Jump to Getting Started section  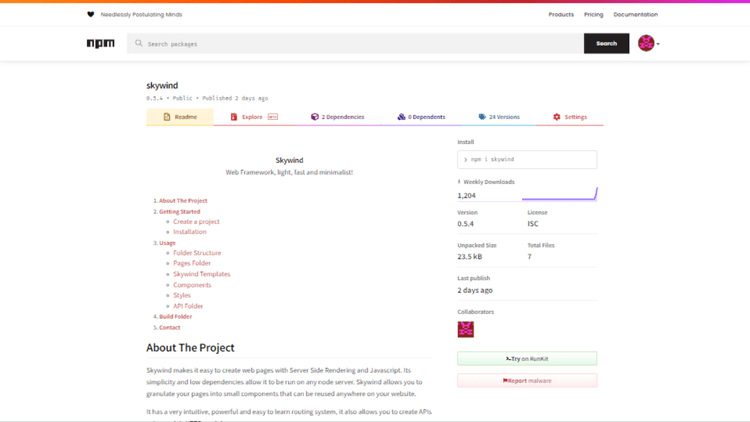tap(180, 211)
